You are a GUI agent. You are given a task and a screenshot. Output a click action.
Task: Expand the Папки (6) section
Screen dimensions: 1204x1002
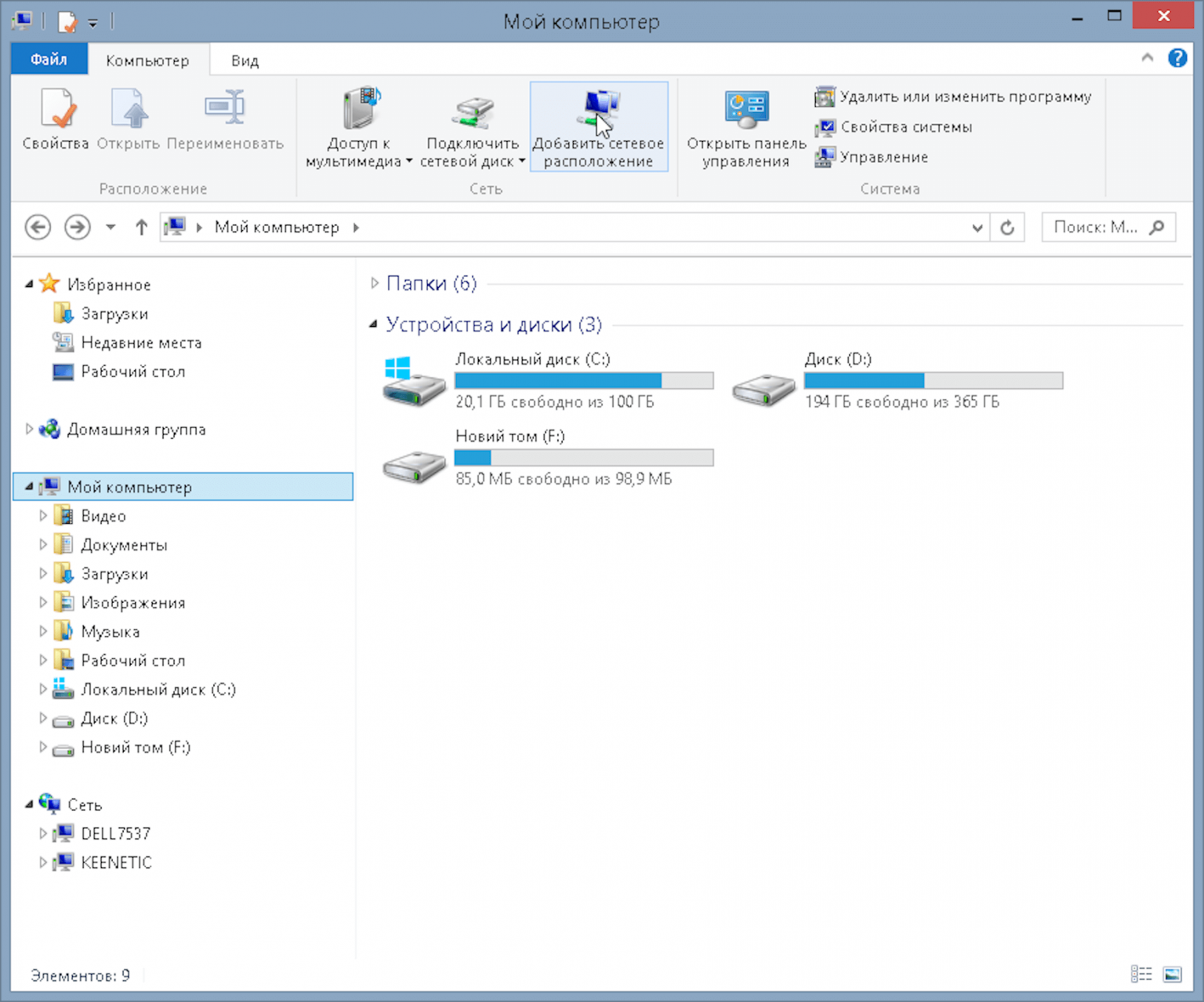(375, 283)
